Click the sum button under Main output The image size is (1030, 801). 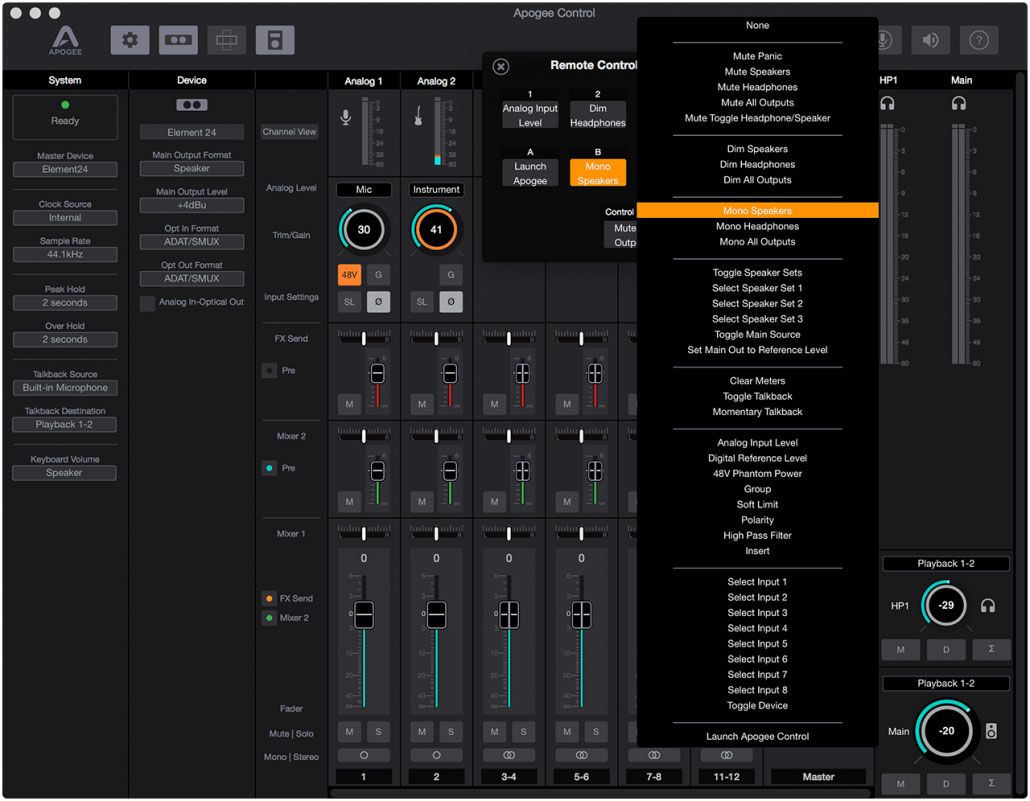[991, 783]
